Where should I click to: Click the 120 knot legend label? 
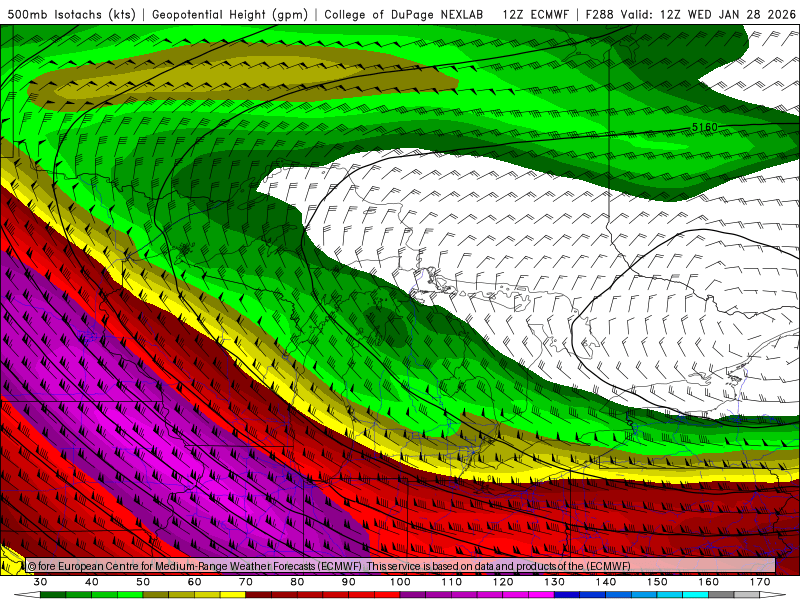(503, 582)
